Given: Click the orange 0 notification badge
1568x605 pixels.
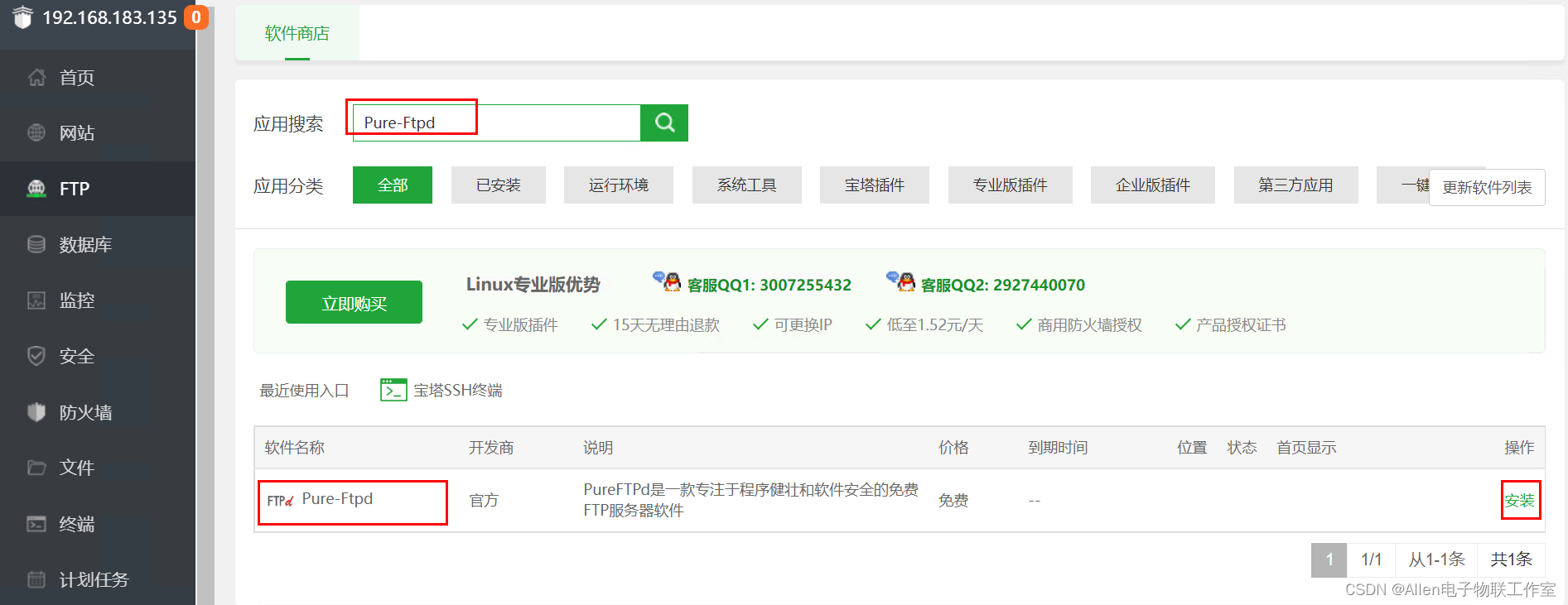Looking at the screenshot, I should (x=196, y=17).
